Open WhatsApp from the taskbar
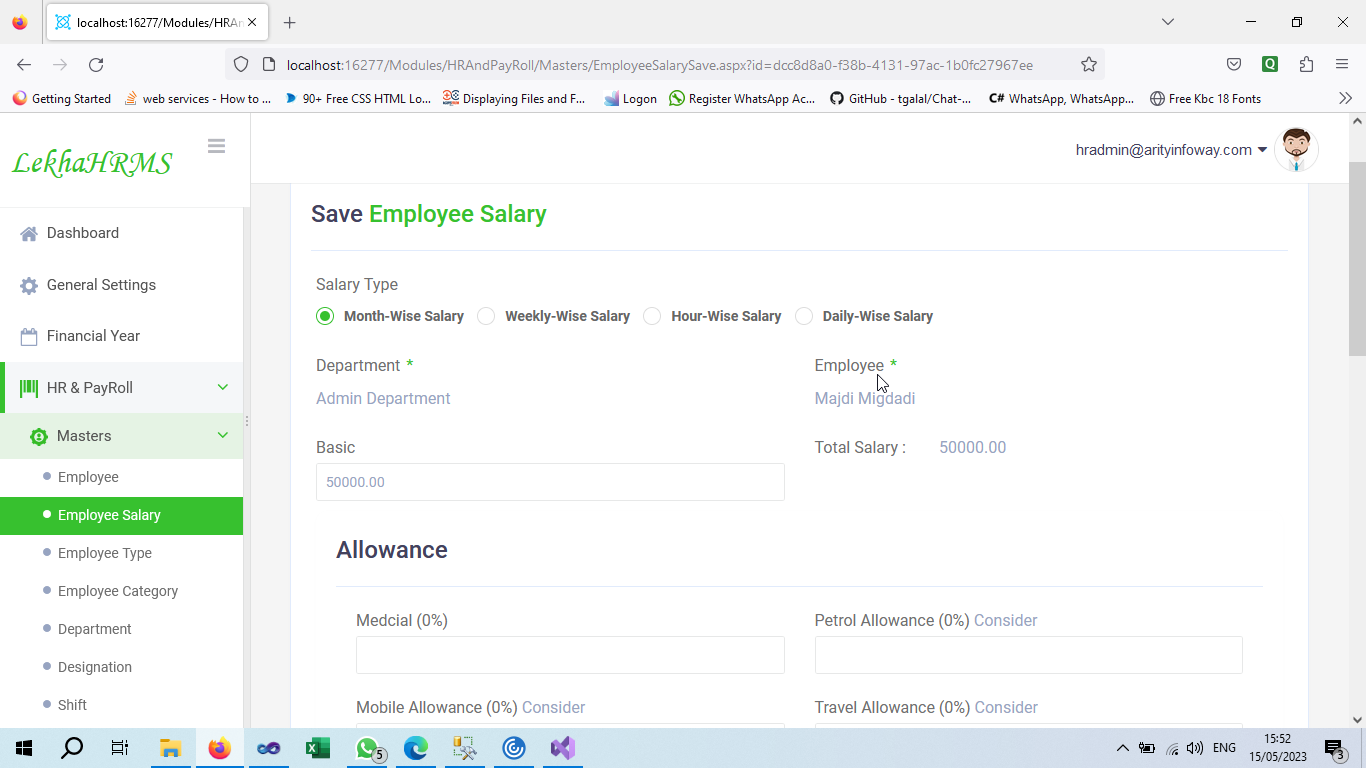 369,748
